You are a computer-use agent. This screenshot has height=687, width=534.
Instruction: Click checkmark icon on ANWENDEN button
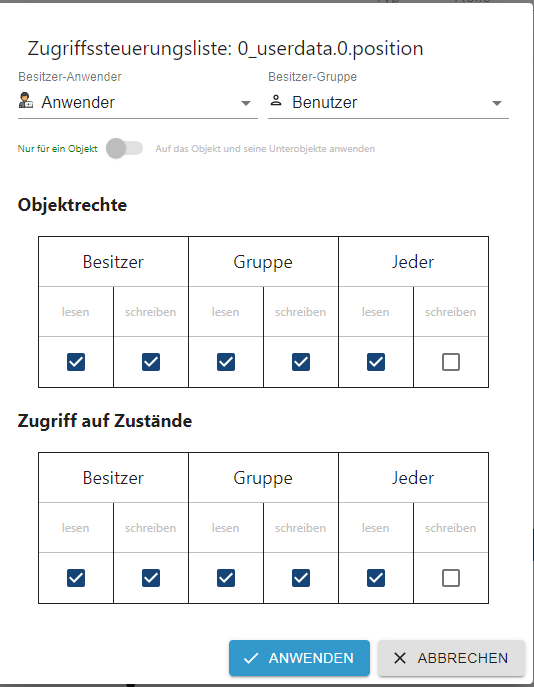251,658
